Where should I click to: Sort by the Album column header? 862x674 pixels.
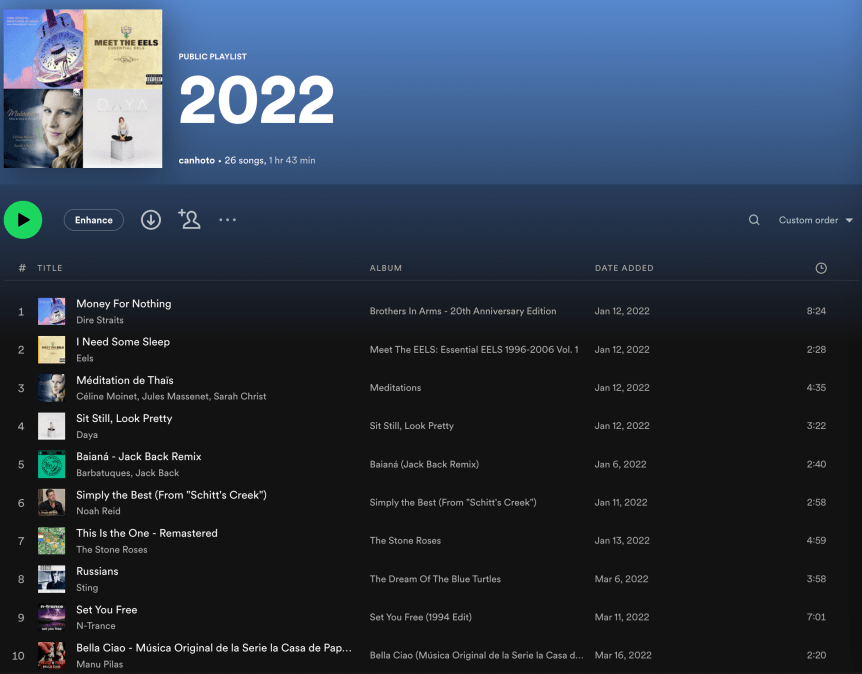(386, 268)
